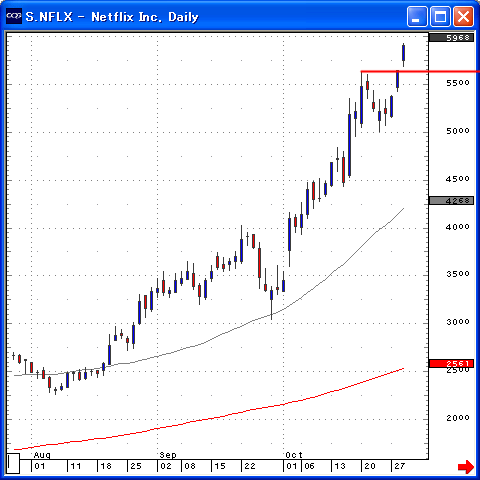Click the Aug month label
Viewport: 480px width, 480px height.
42,455
